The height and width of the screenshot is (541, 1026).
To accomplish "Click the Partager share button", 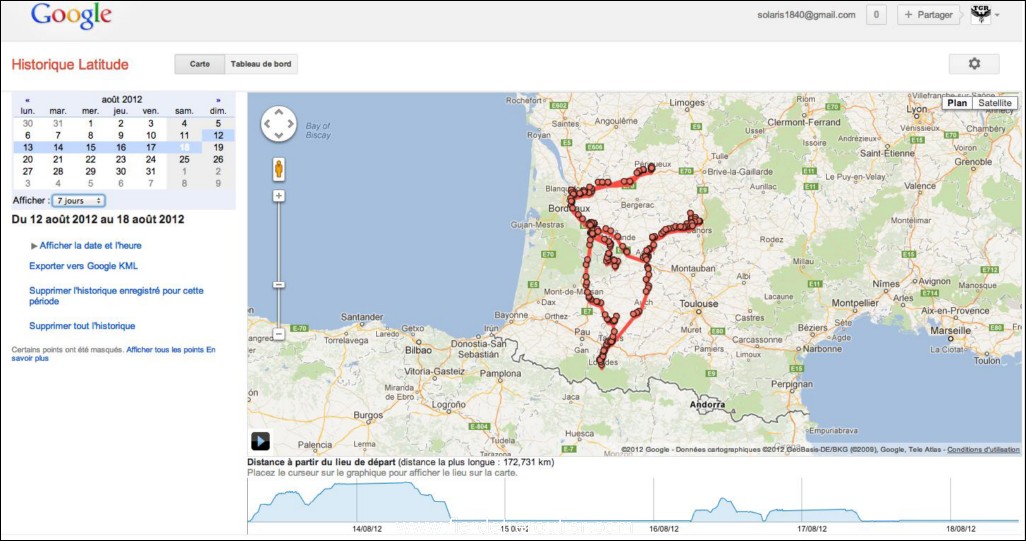I will pos(929,14).
